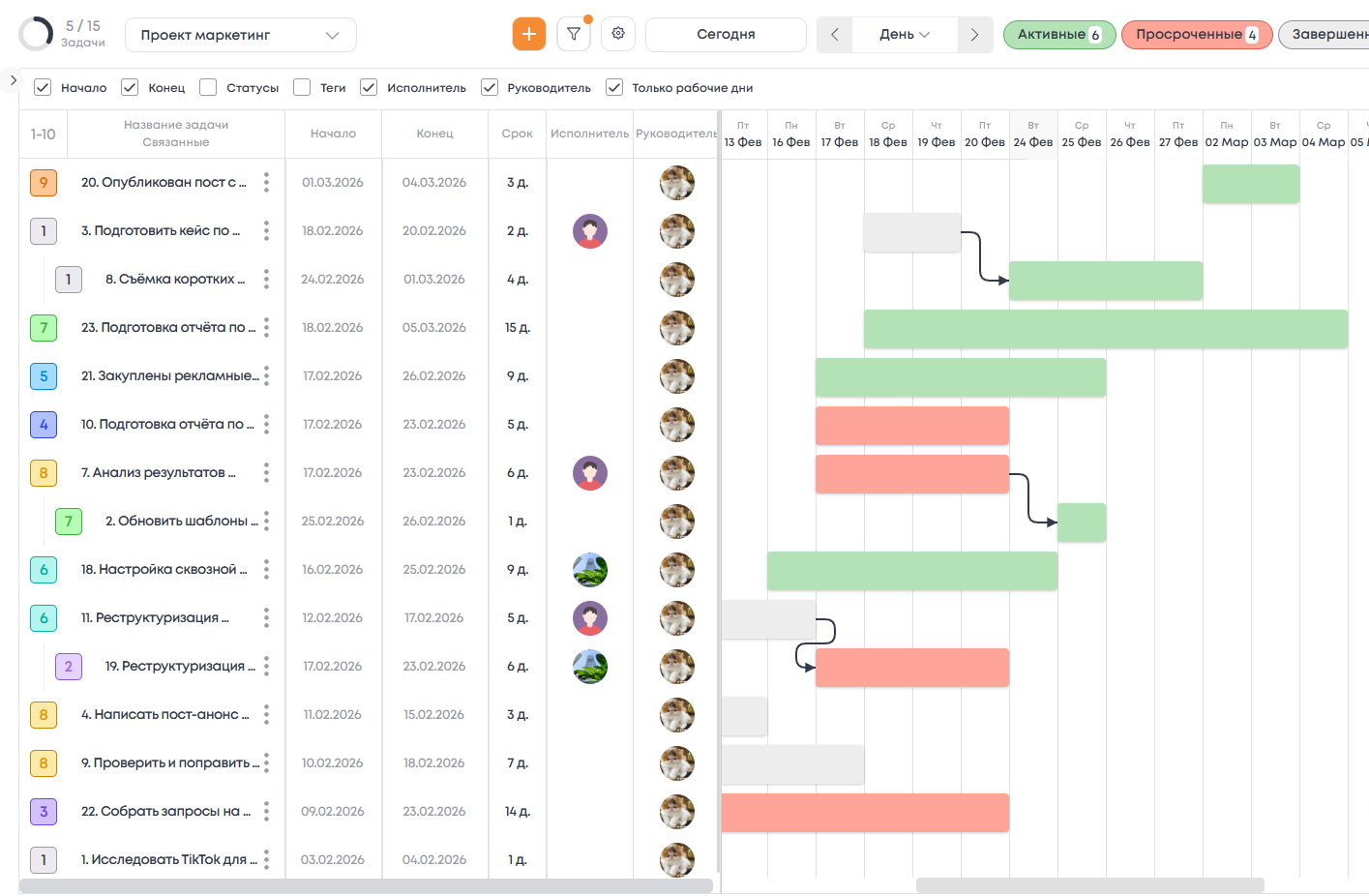Screen dimensions: 1369x896
Task: Enable the Теги checkbox
Action: [302, 87]
